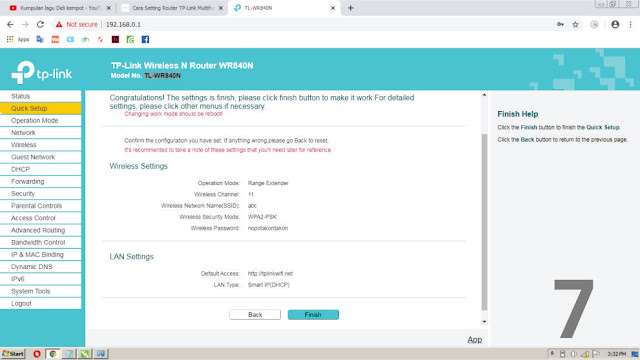This screenshot has width=640, height=360.
Task: Open the saved password key icon
Action: (560, 24)
